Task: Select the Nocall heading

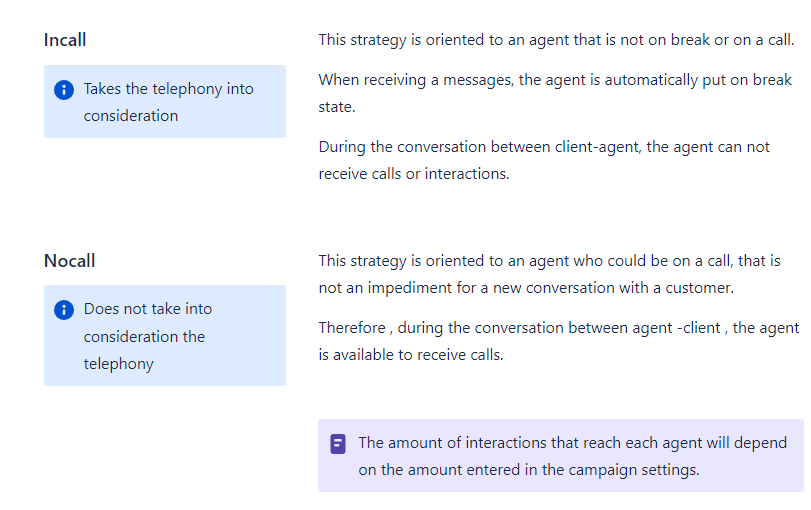Action: click(70, 261)
